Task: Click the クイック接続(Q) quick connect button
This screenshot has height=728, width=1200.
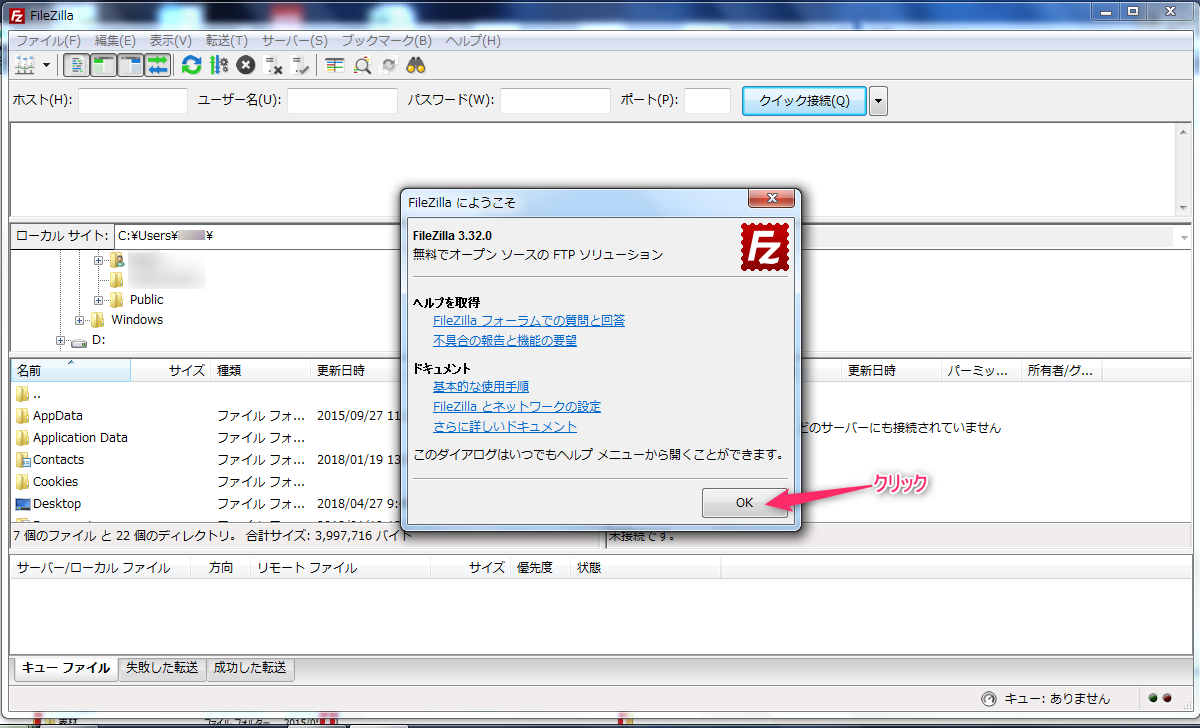Action: [x=804, y=101]
